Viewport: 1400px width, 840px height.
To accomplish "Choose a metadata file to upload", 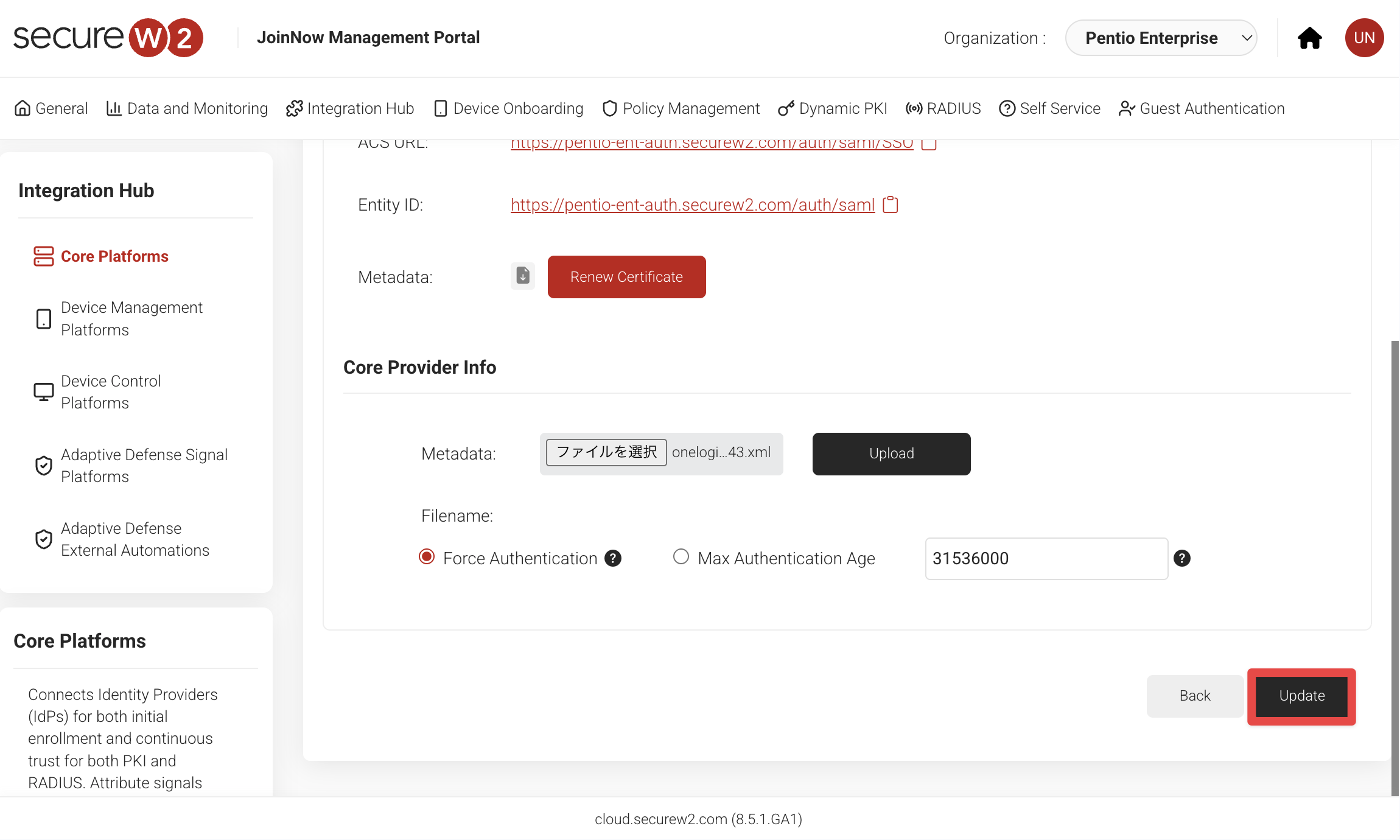I will pos(606,452).
